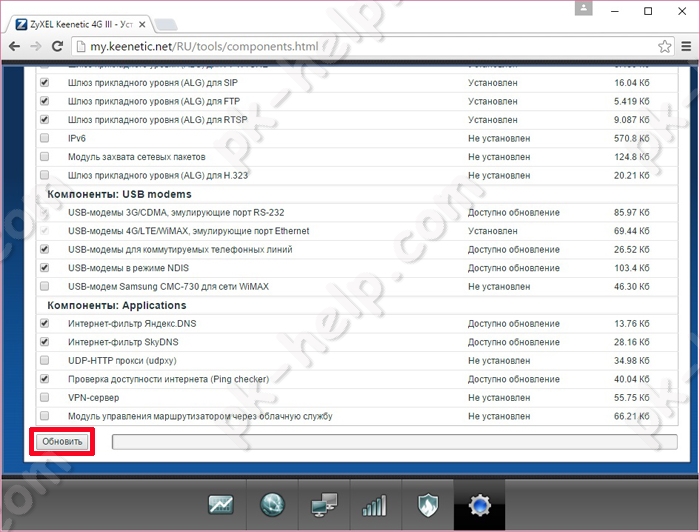Check ALG for H.323 checkbox
This screenshot has width=700, height=532.
tap(45, 175)
